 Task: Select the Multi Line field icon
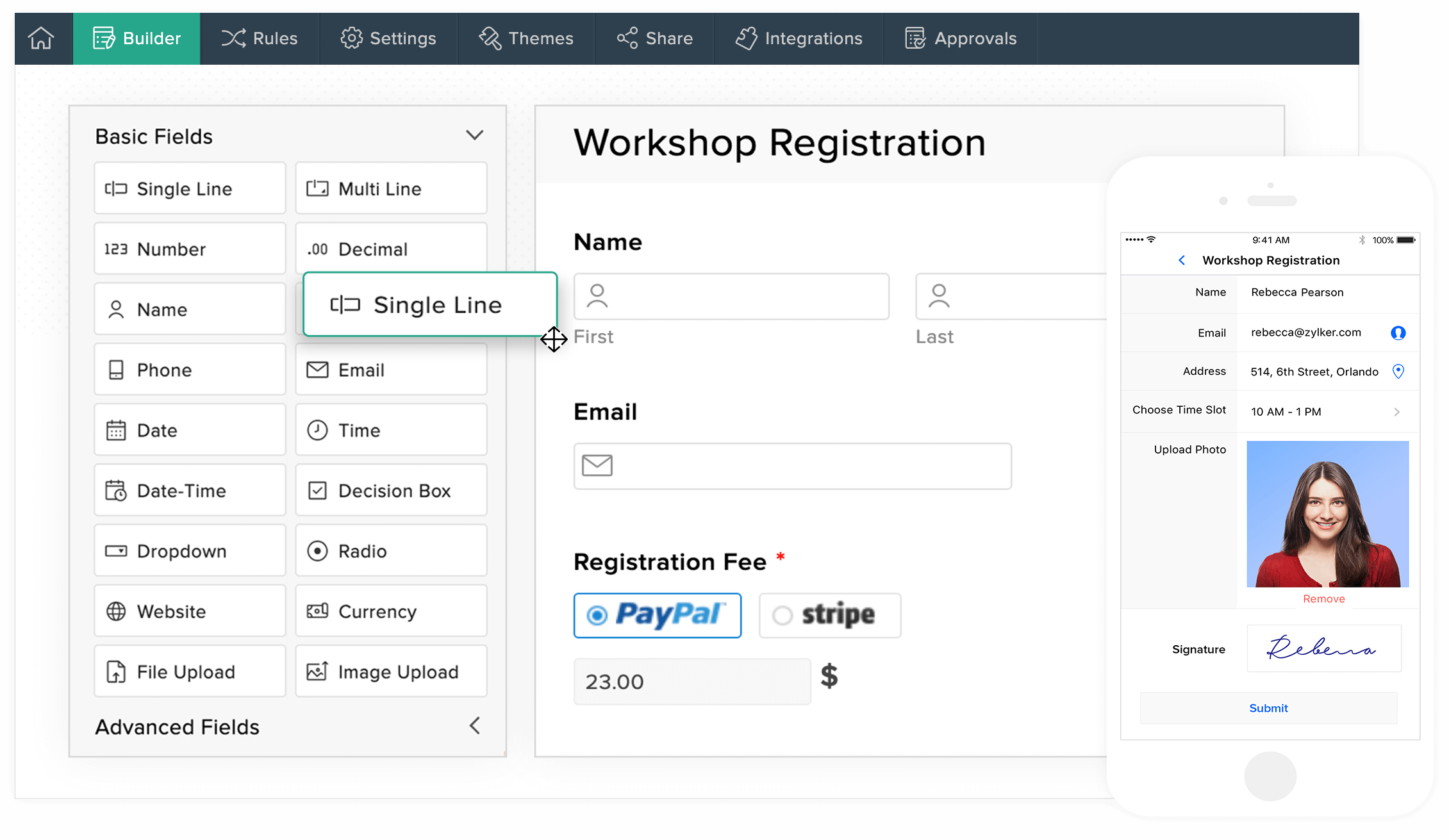317,188
